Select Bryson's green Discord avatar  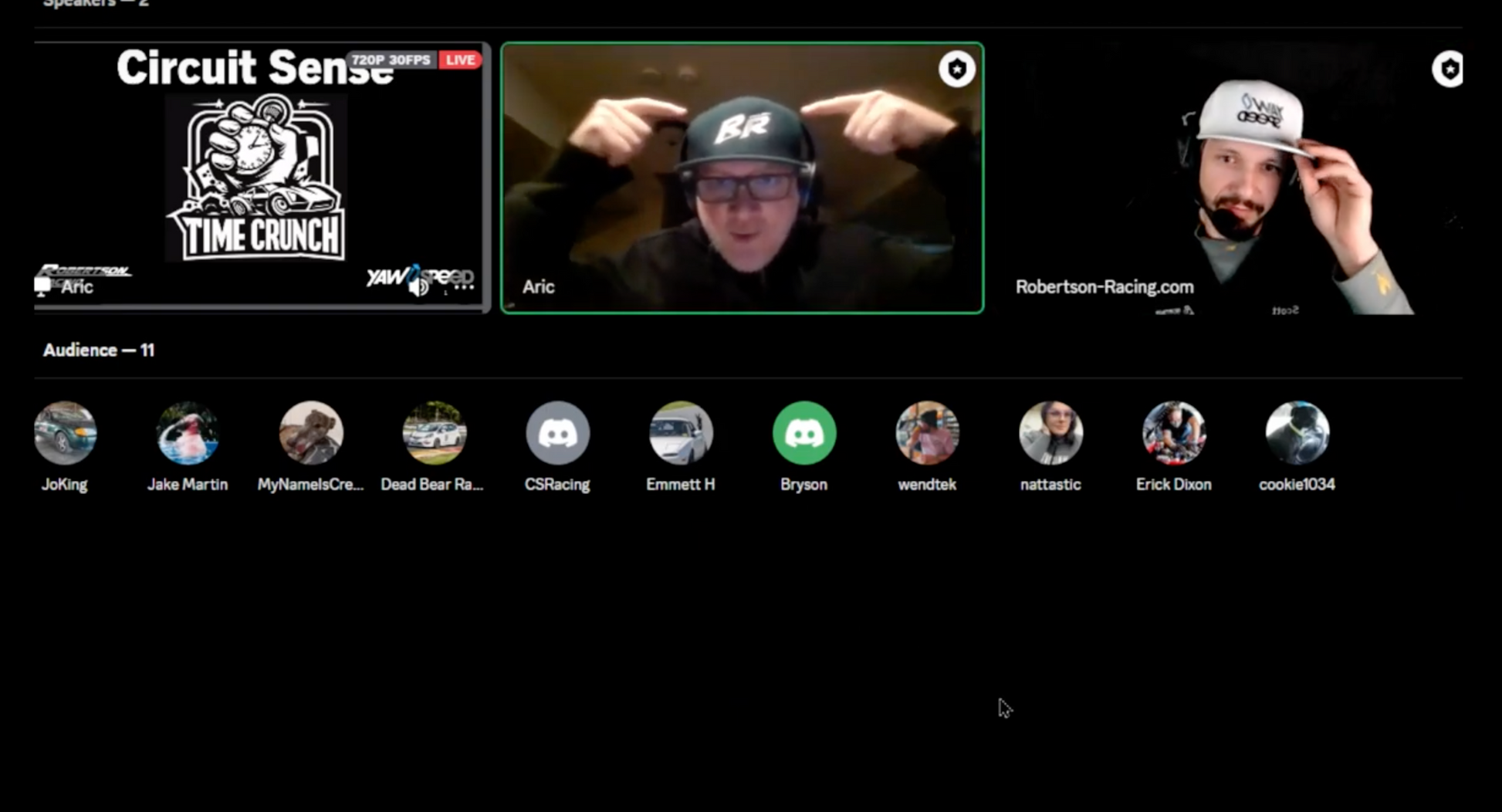(803, 433)
